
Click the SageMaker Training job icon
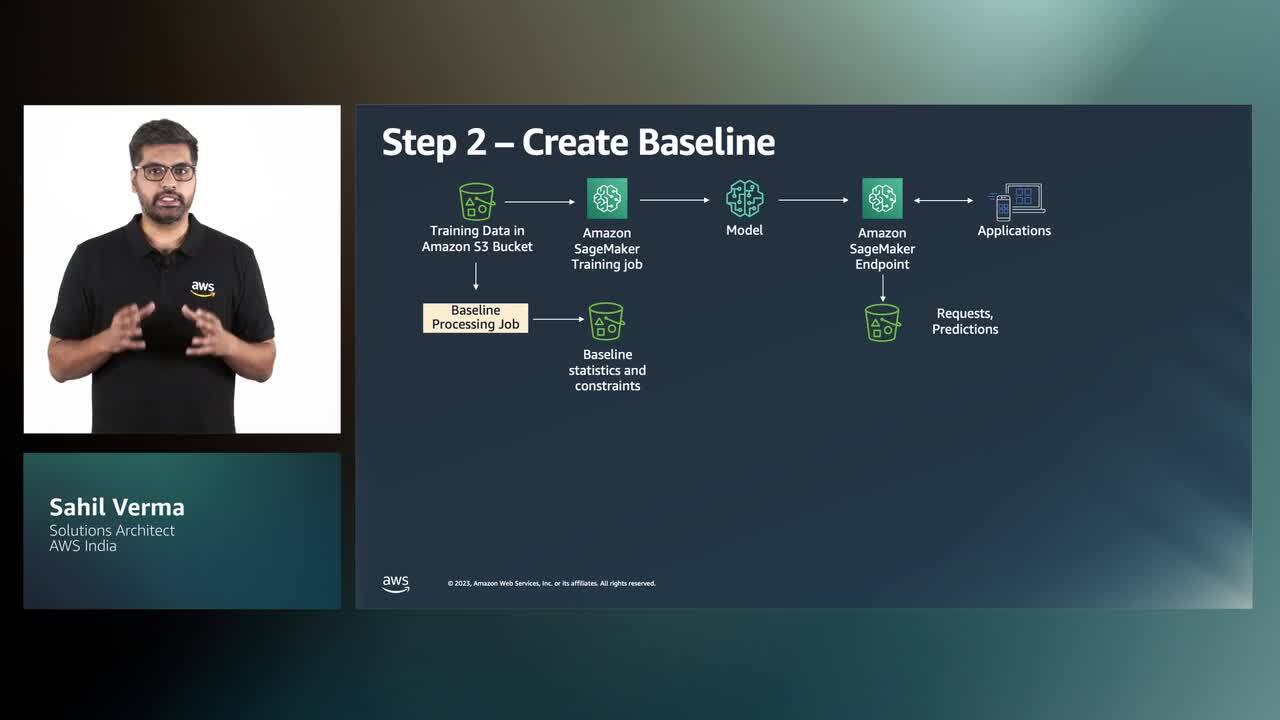607,199
